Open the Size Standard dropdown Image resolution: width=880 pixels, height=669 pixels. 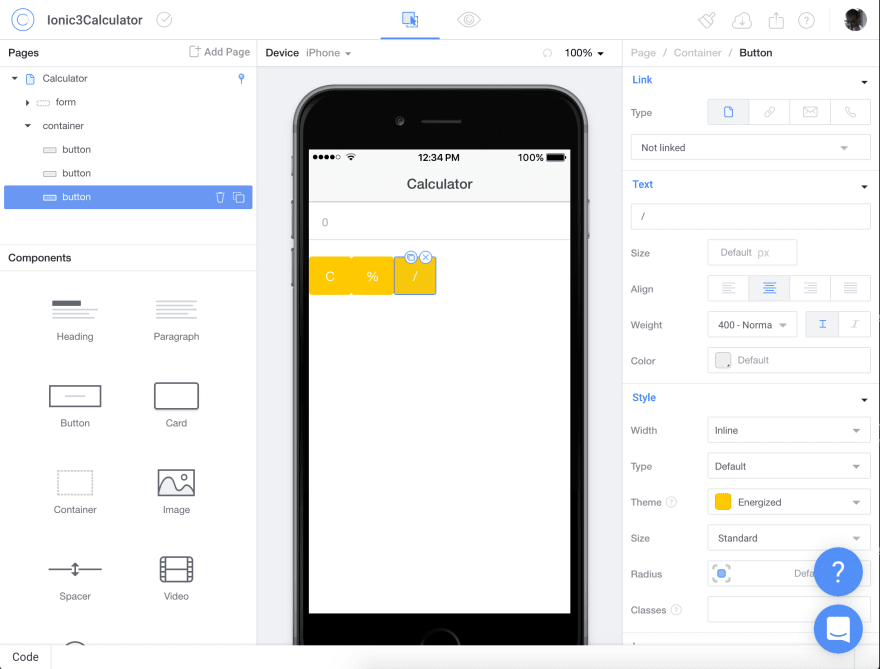(x=789, y=538)
